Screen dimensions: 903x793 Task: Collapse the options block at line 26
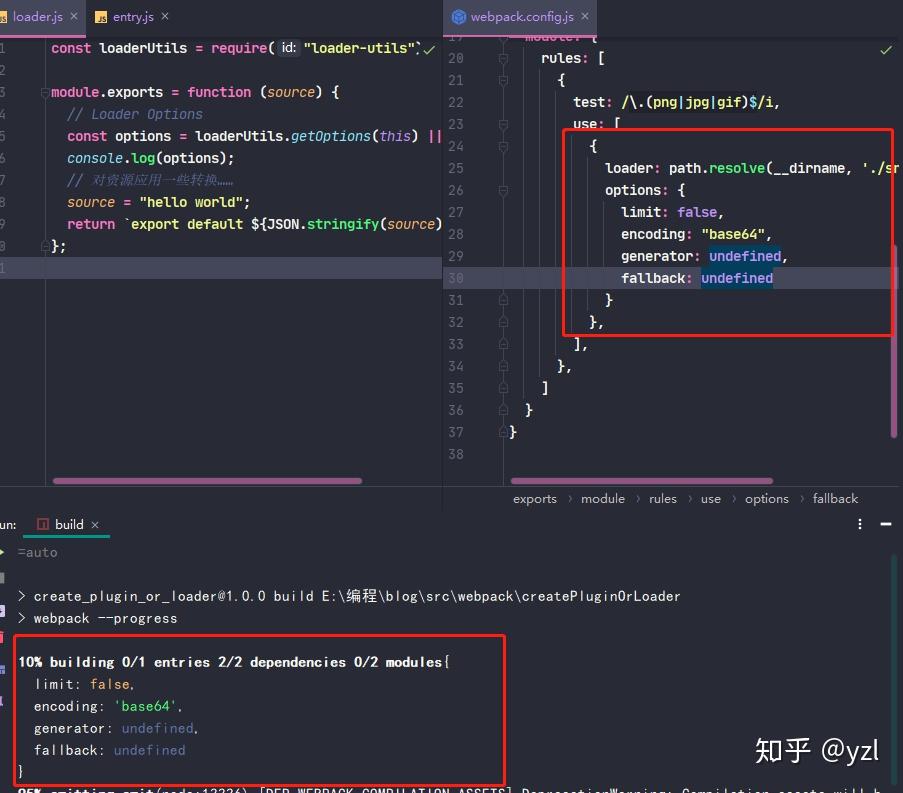pyautogui.click(x=503, y=191)
